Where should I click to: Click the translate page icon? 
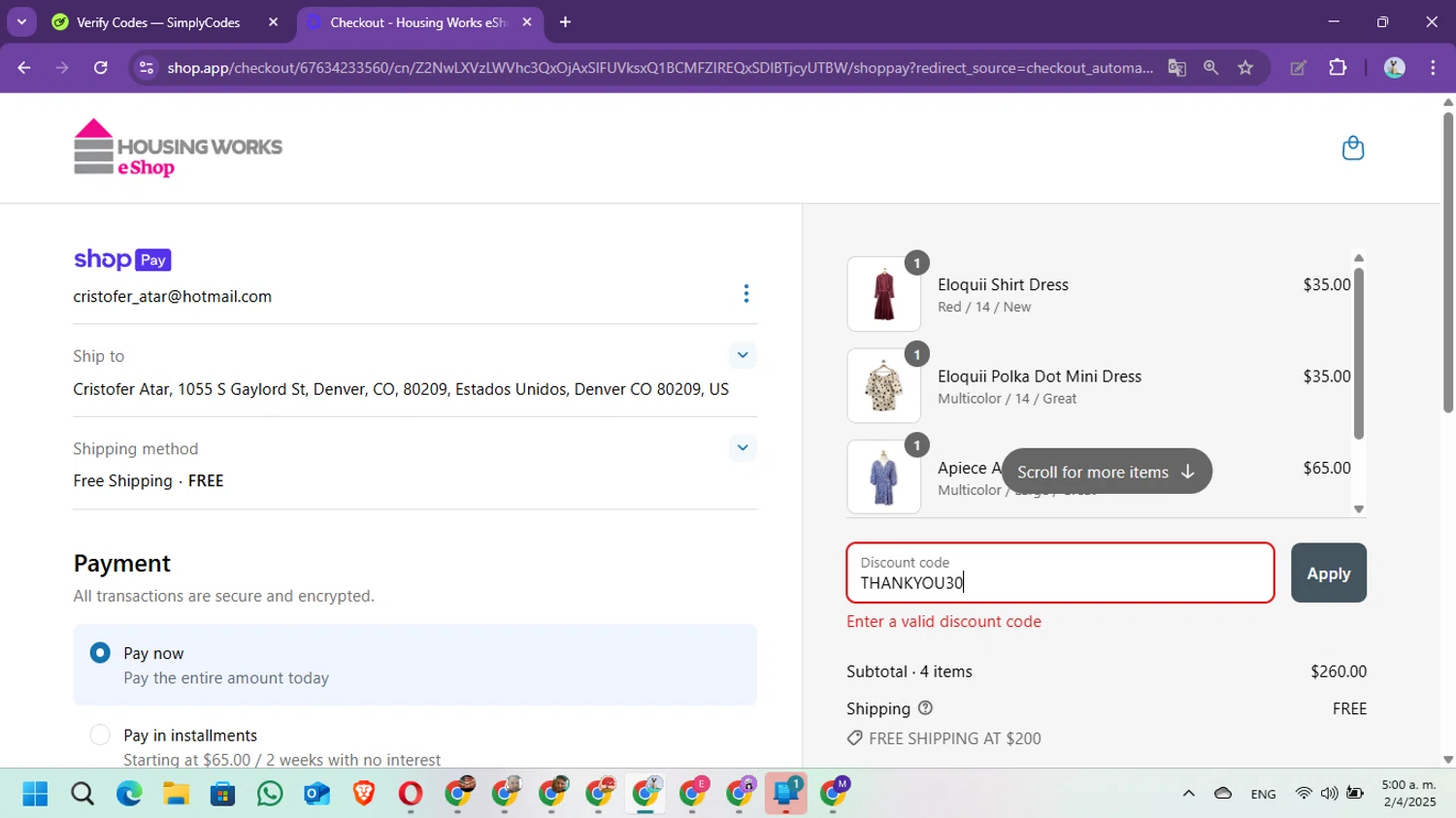click(x=1176, y=68)
